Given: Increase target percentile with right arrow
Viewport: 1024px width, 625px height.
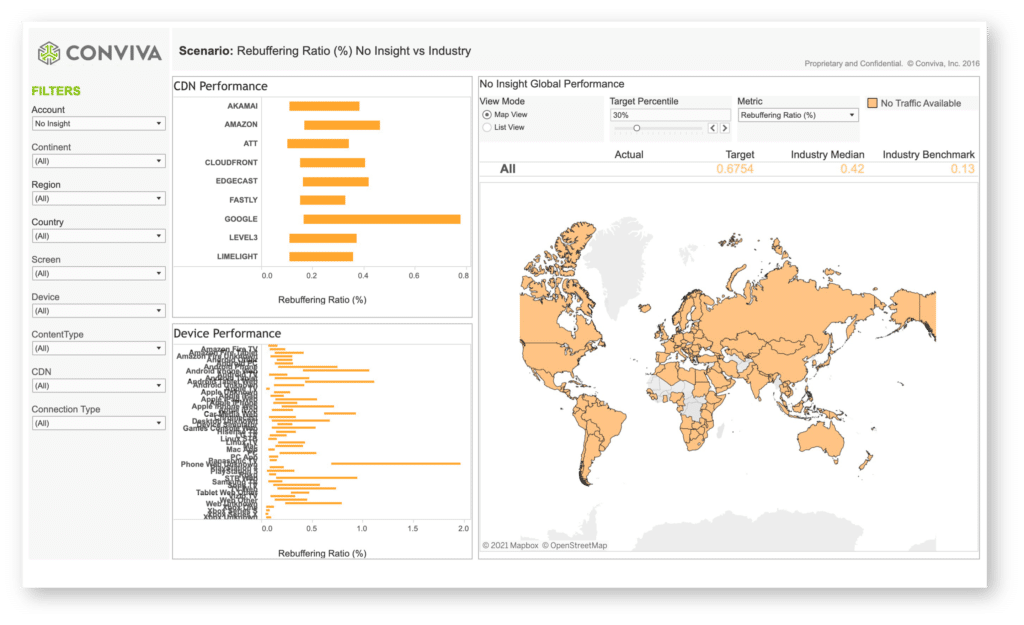Looking at the screenshot, I should (725, 128).
